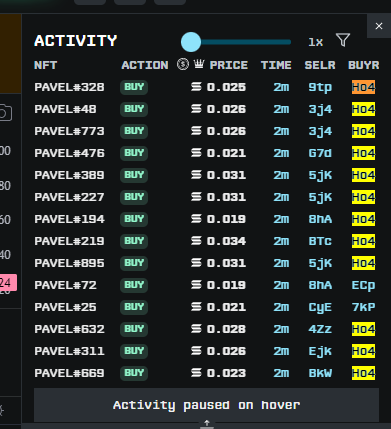
Task: Click the Solana icon in PAVEL#194 row
Action: coord(196,219)
